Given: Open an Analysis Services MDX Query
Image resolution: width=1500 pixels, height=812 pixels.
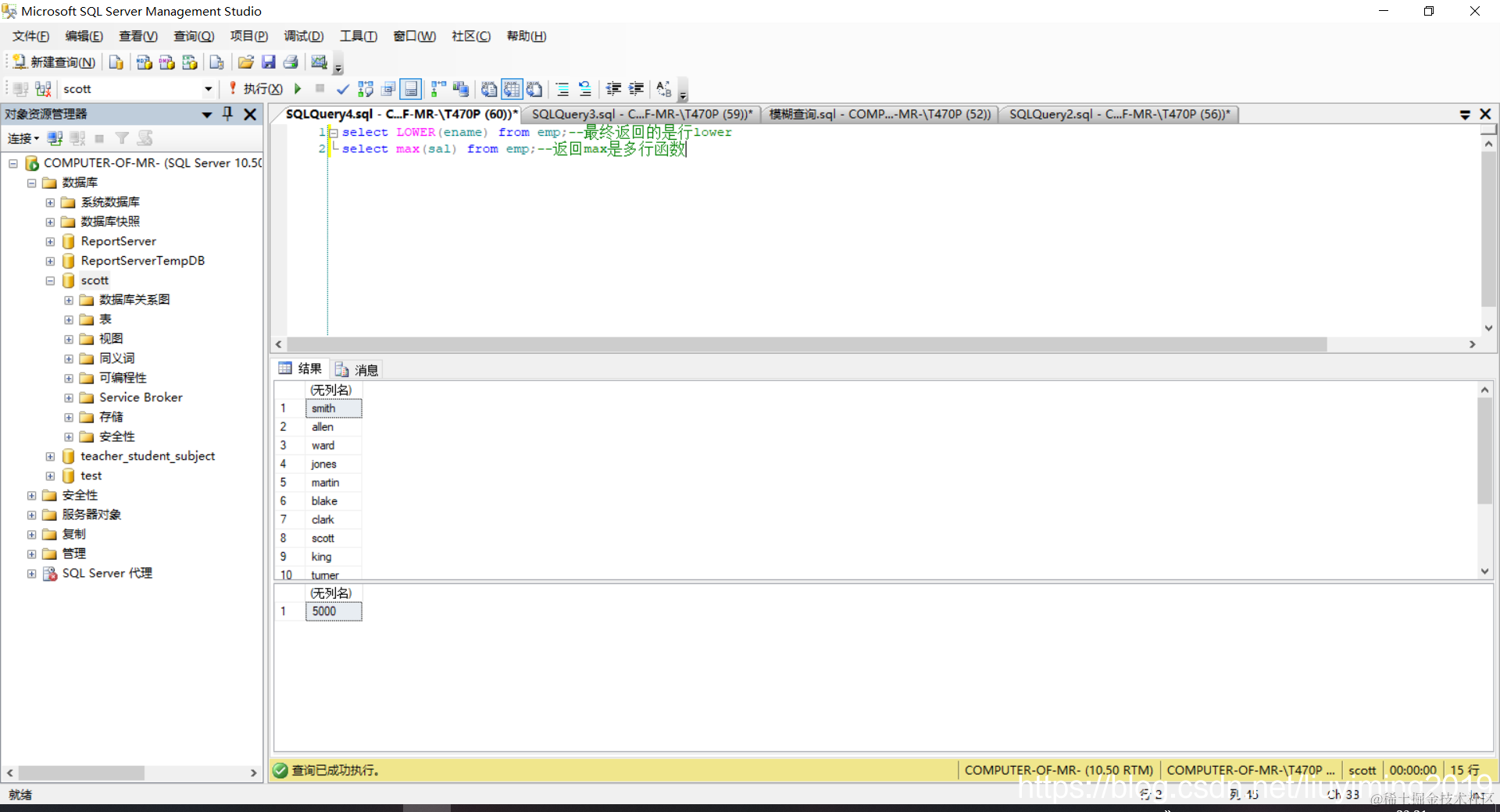Looking at the screenshot, I should [144, 62].
